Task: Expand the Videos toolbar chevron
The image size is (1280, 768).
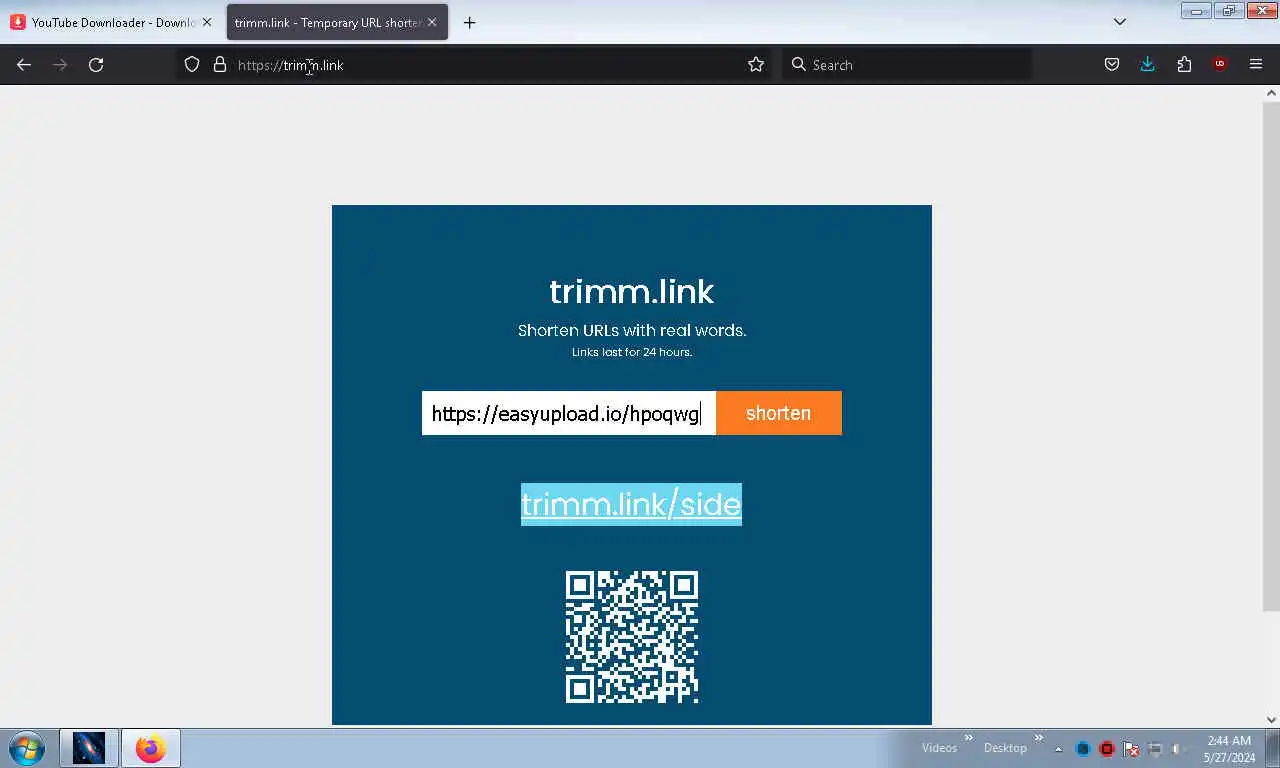Action: coord(968,737)
